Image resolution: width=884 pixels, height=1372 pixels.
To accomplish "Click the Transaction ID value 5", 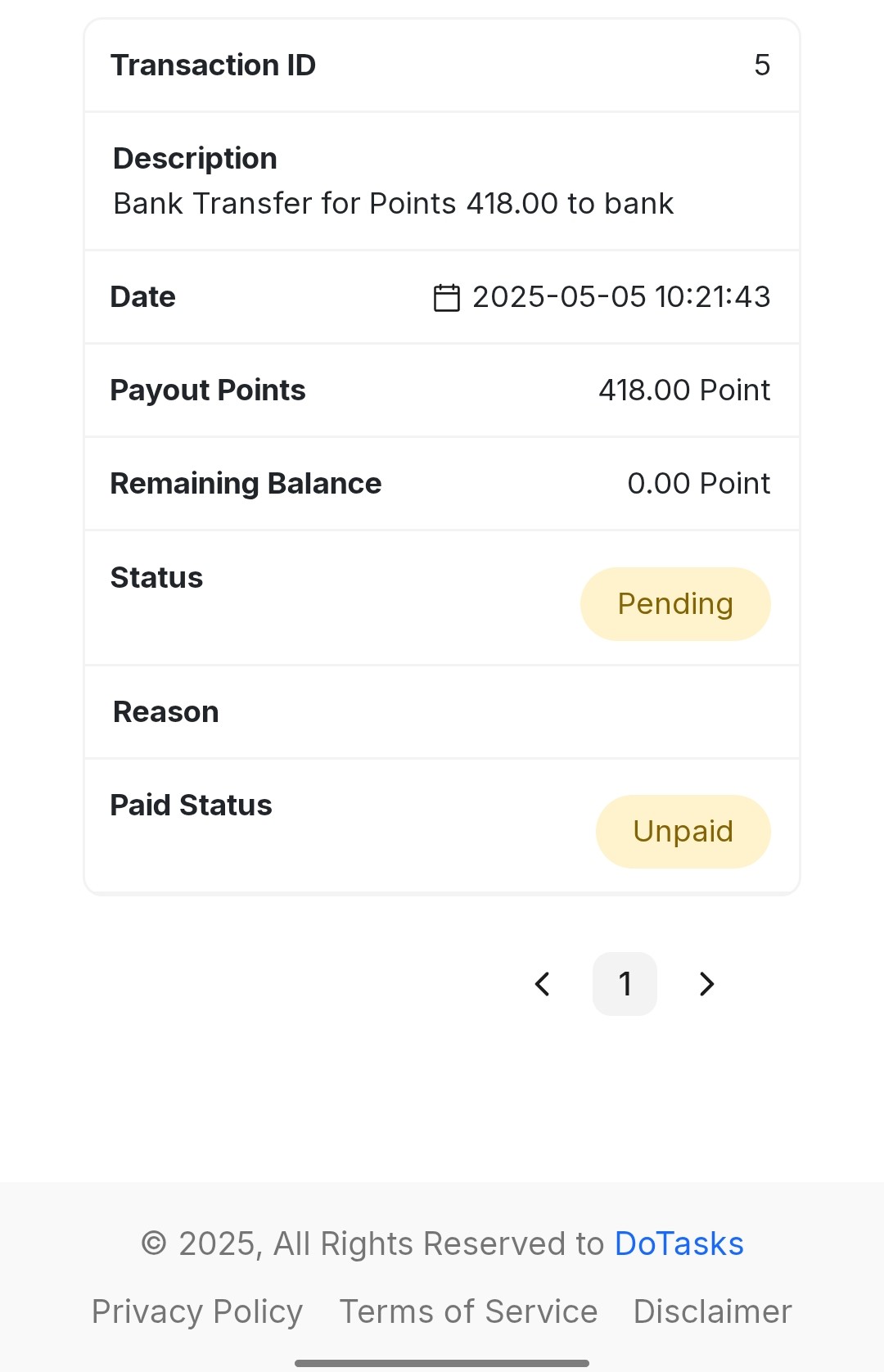I will (x=762, y=65).
